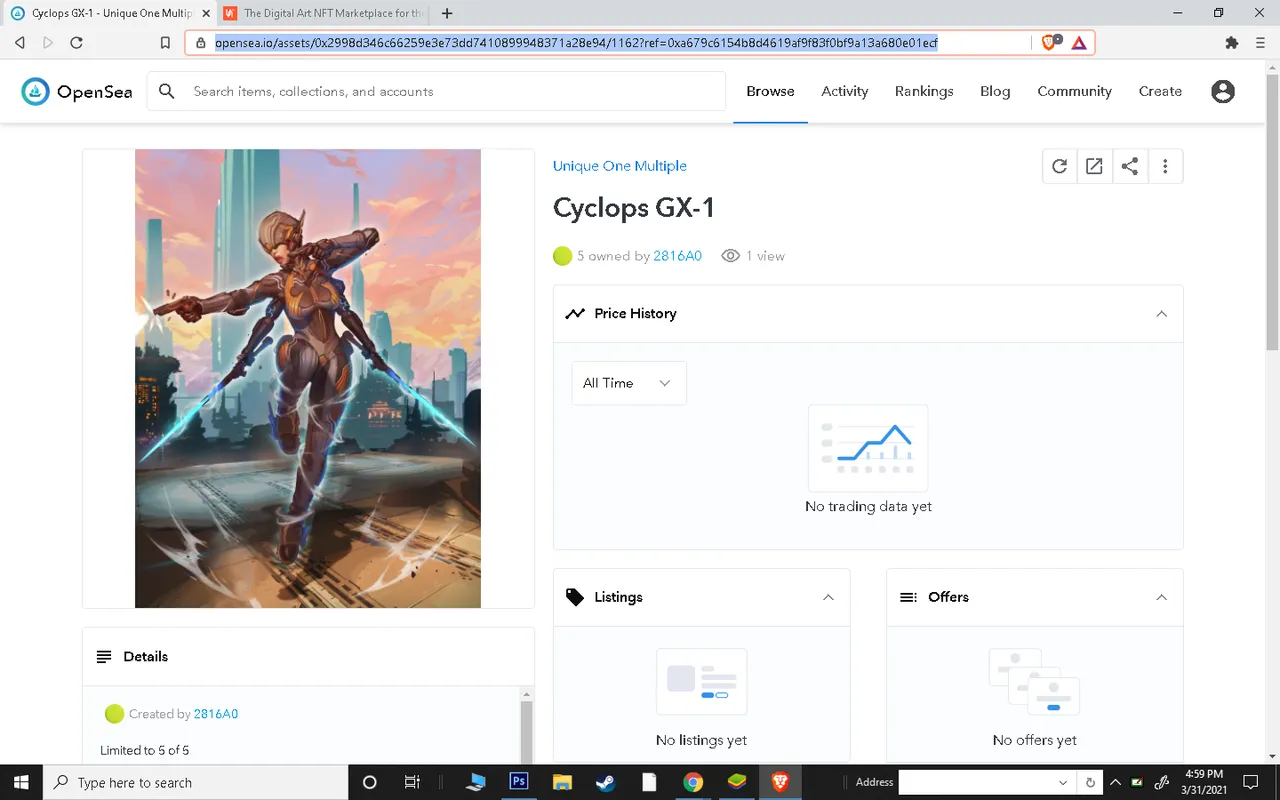1280x800 pixels.
Task: Open the taskbar clock showing 4:59 PM
Action: click(x=1203, y=782)
